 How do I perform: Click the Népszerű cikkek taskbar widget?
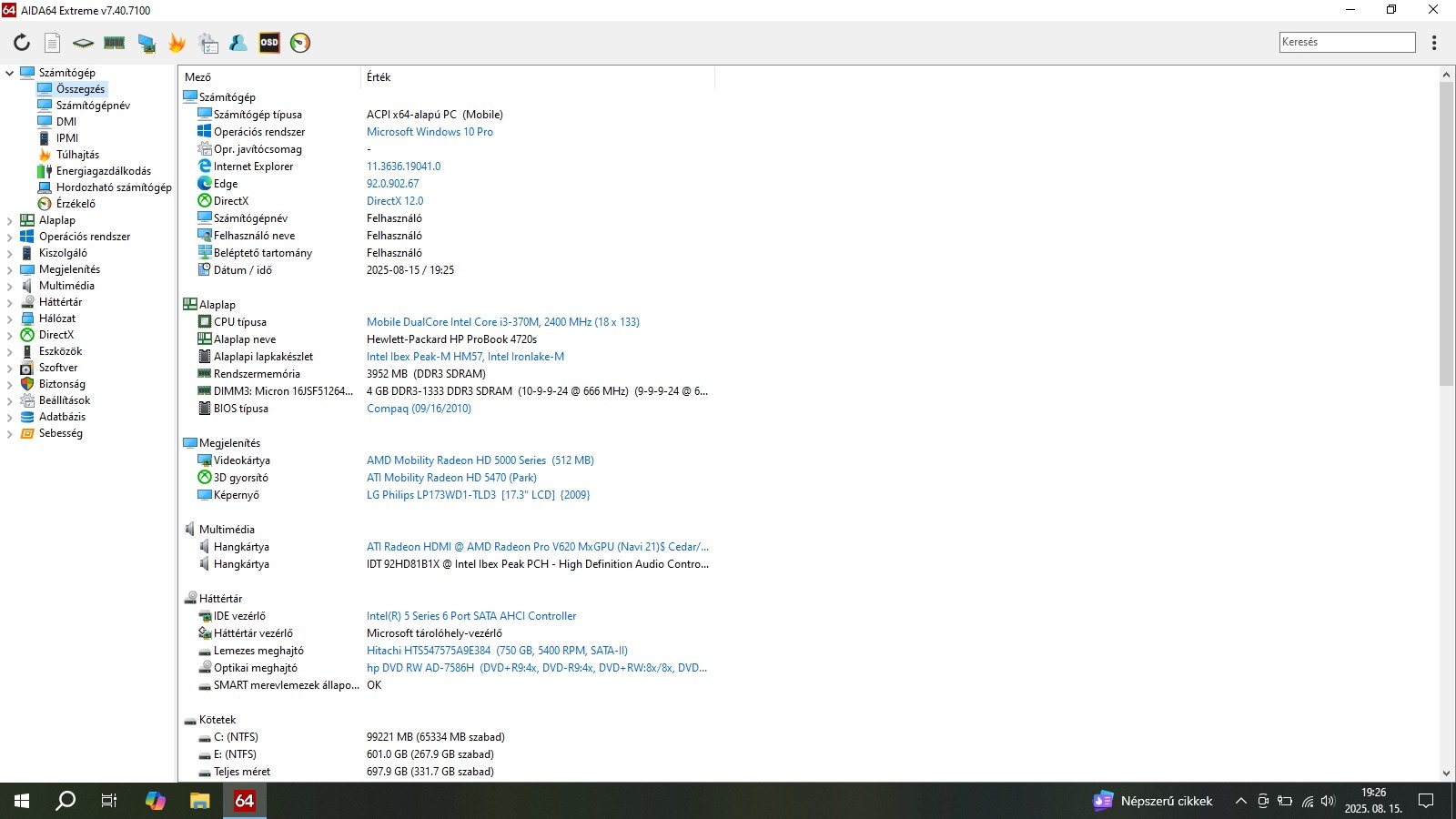click(1153, 801)
